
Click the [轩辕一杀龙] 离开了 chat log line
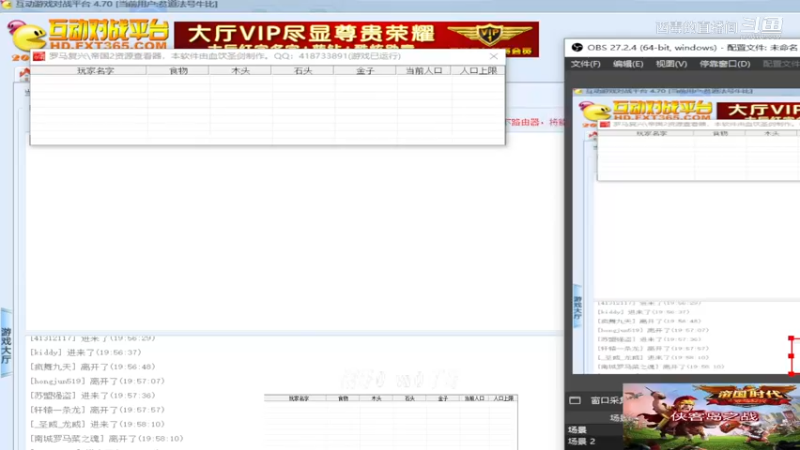97,410
